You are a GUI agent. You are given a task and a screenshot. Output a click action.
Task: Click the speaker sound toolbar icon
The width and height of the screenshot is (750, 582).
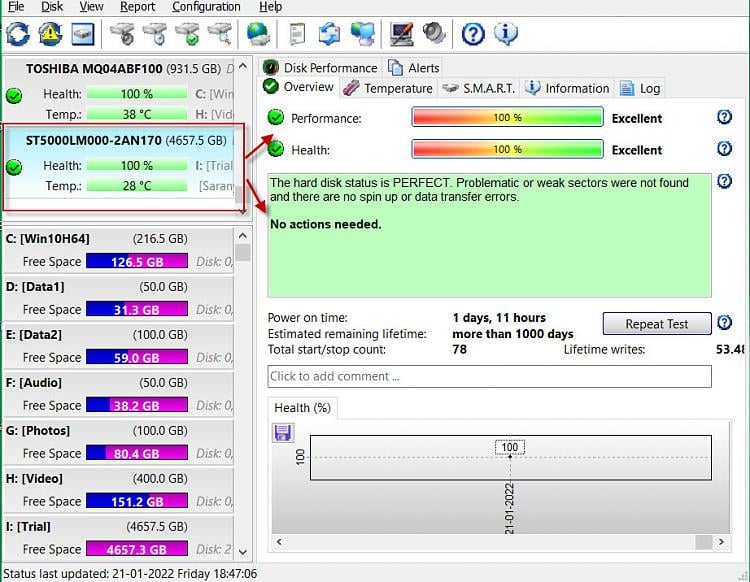434,34
